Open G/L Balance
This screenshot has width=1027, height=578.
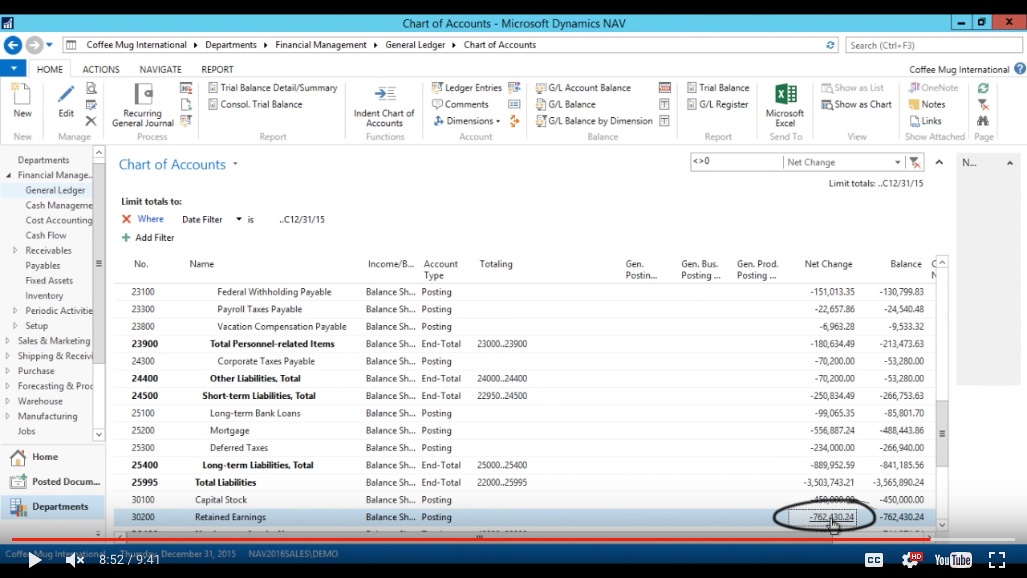[565, 104]
